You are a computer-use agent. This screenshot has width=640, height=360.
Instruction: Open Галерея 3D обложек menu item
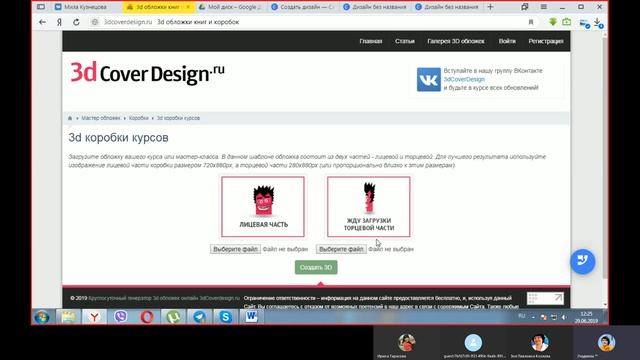click(x=456, y=41)
